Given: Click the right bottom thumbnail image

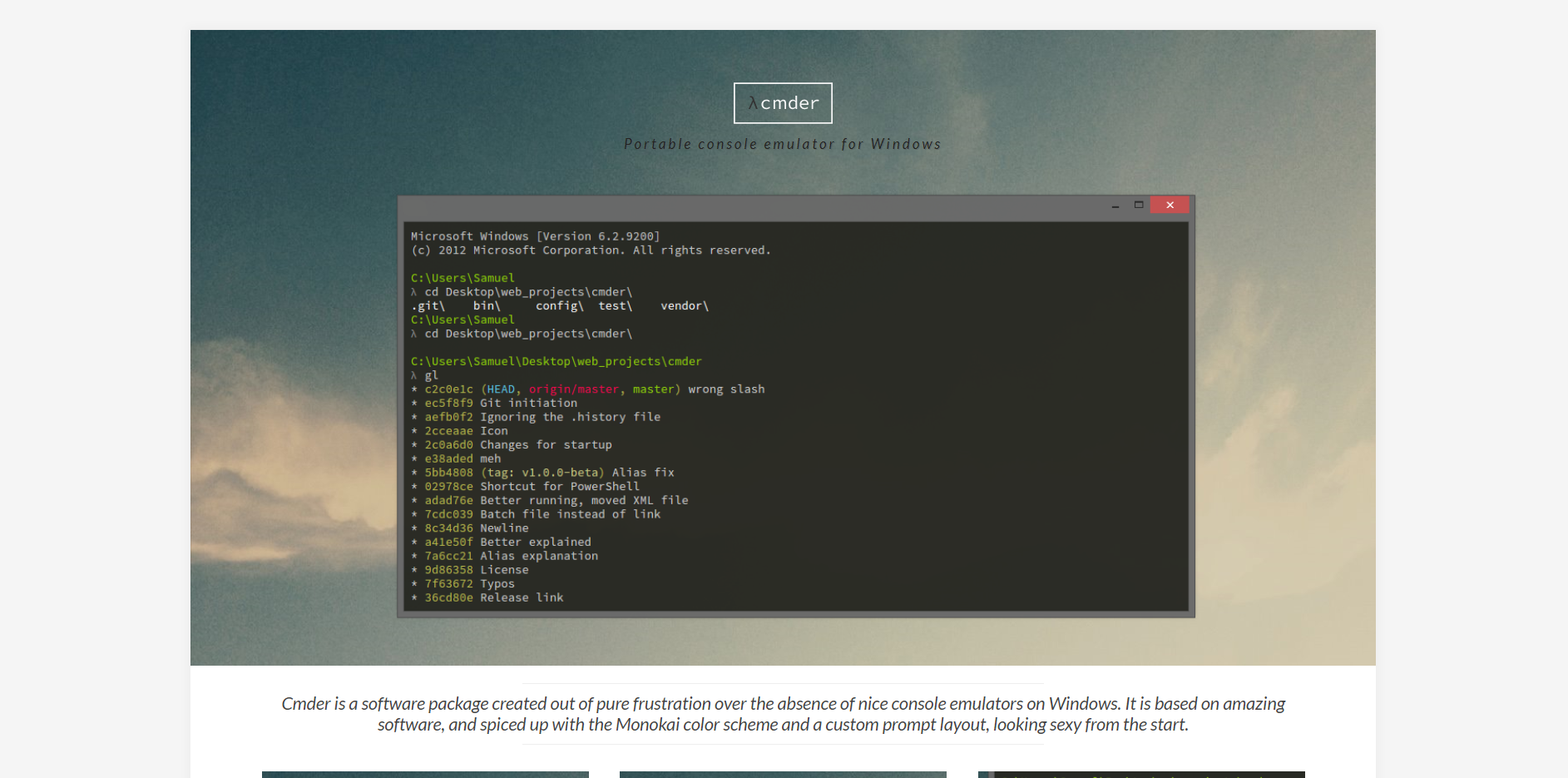Looking at the screenshot, I should pyautogui.click(x=1141, y=775).
